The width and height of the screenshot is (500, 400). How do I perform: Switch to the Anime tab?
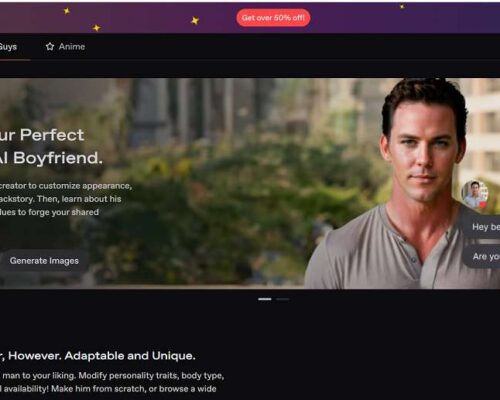(65, 46)
